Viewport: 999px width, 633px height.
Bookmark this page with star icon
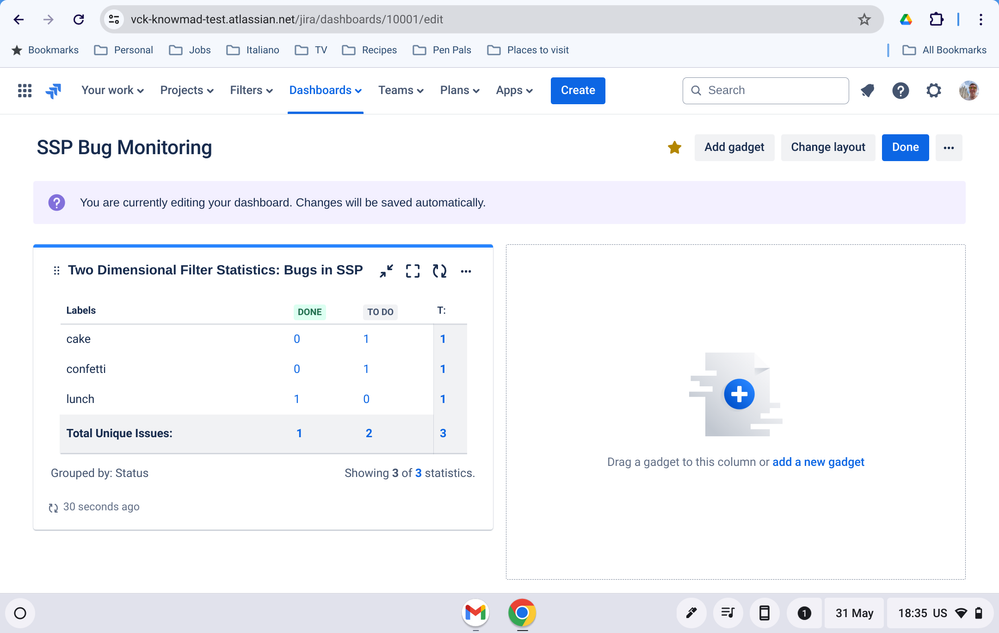click(864, 19)
